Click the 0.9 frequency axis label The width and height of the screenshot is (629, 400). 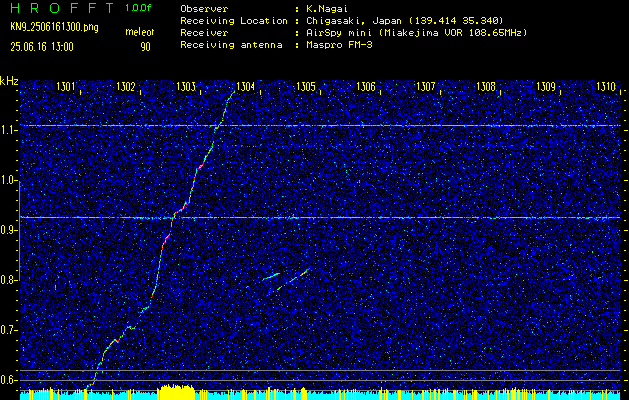6,230
